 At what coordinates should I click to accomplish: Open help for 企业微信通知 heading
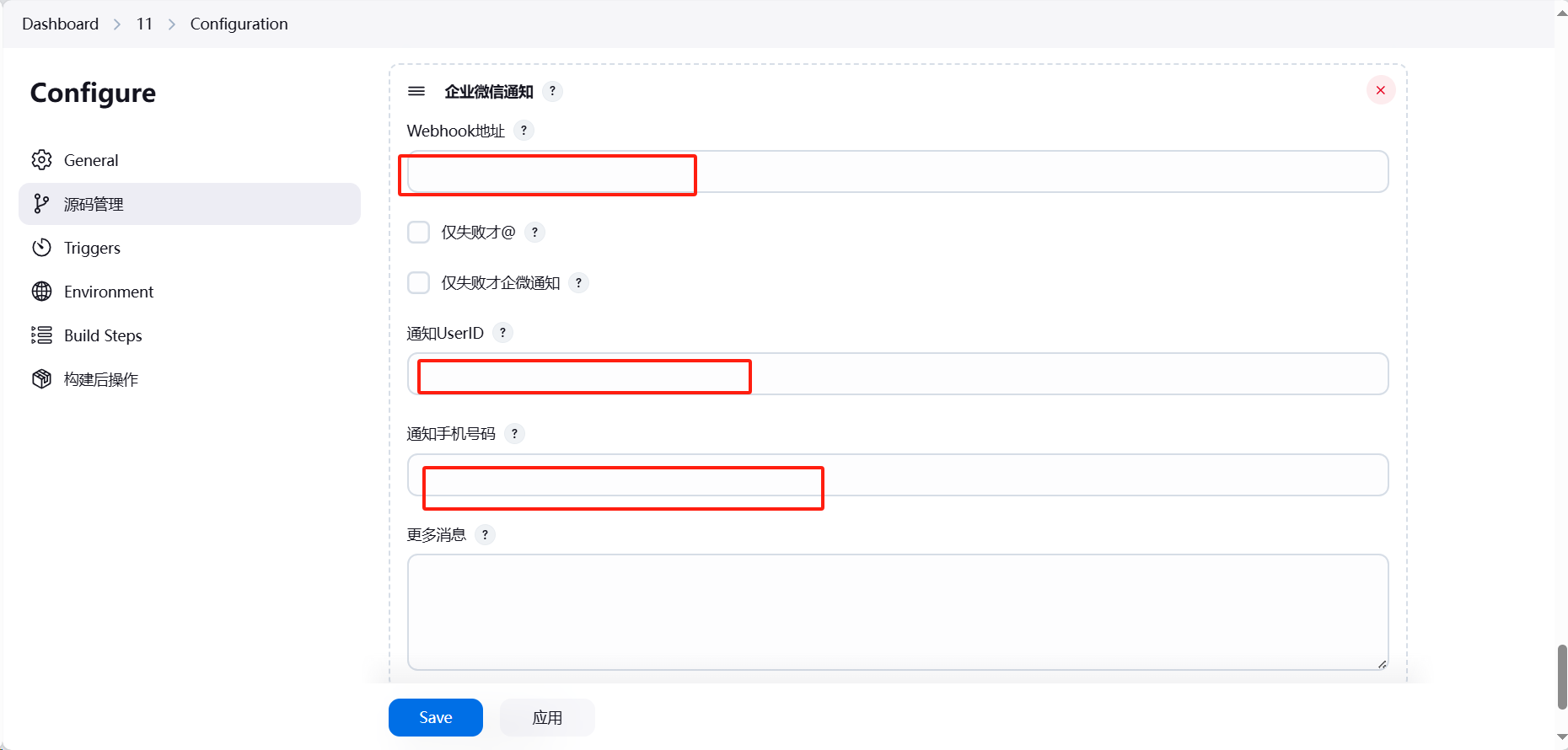point(552,91)
